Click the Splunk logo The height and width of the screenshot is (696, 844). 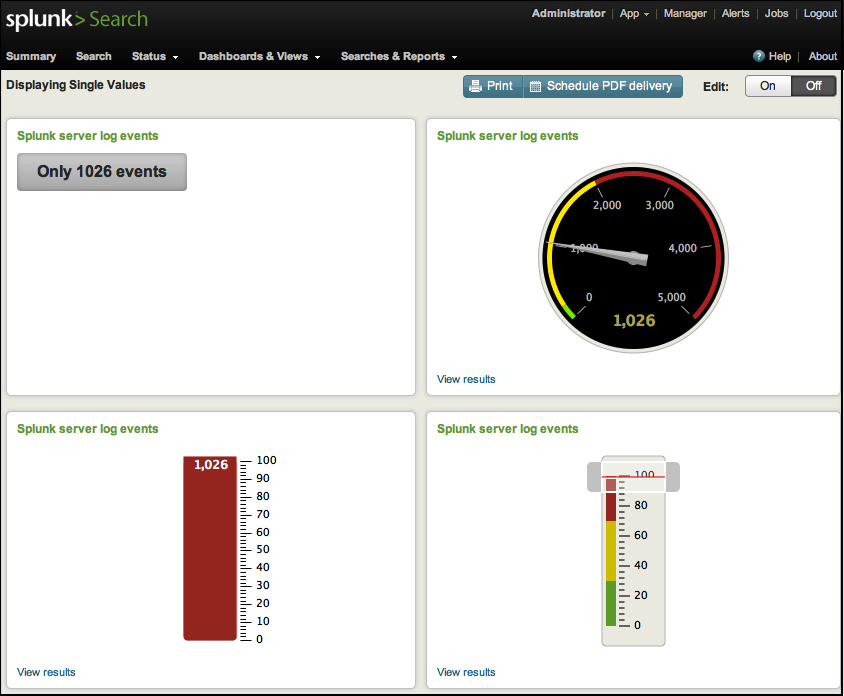76,19
